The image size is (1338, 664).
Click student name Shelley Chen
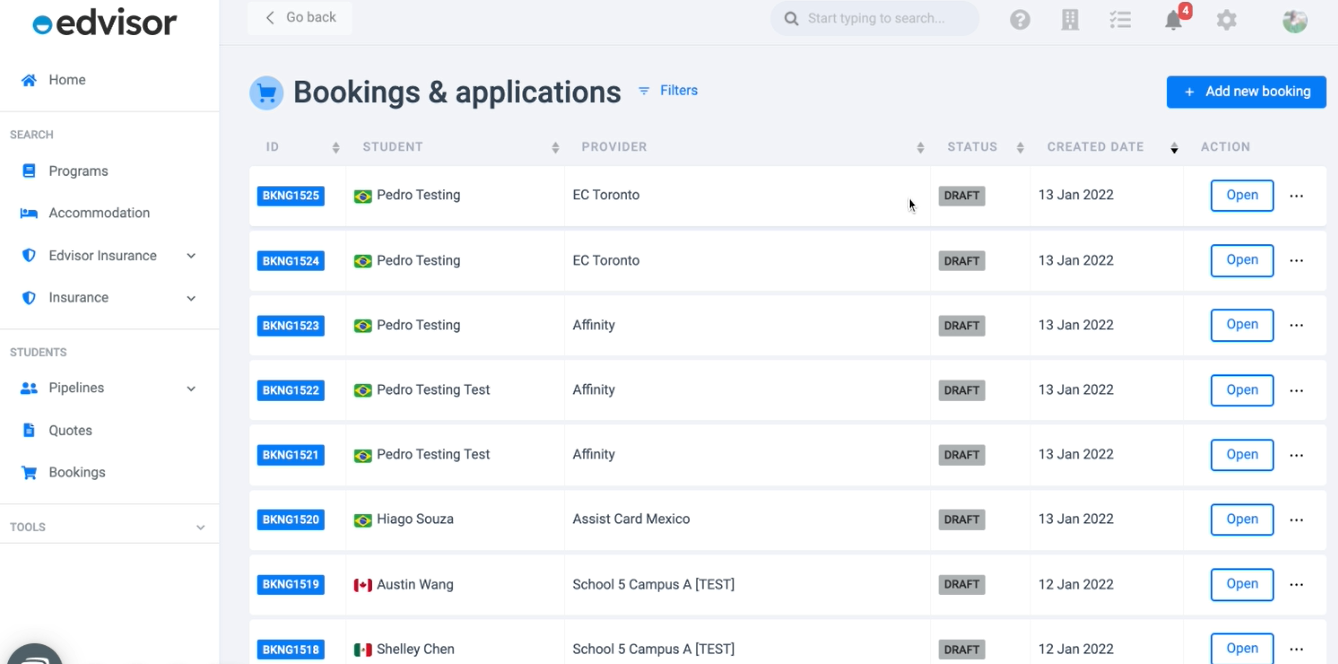(x=416, y=649)
